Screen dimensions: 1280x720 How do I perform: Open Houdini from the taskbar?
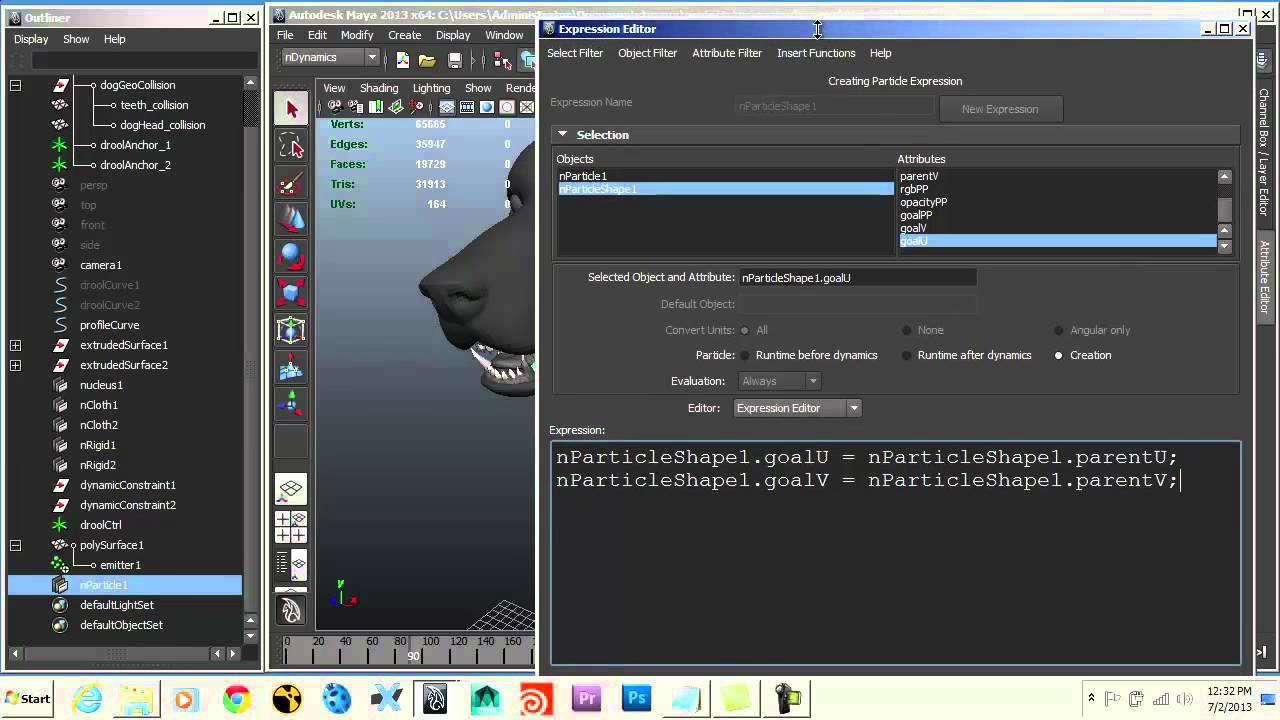coord(537,698)
